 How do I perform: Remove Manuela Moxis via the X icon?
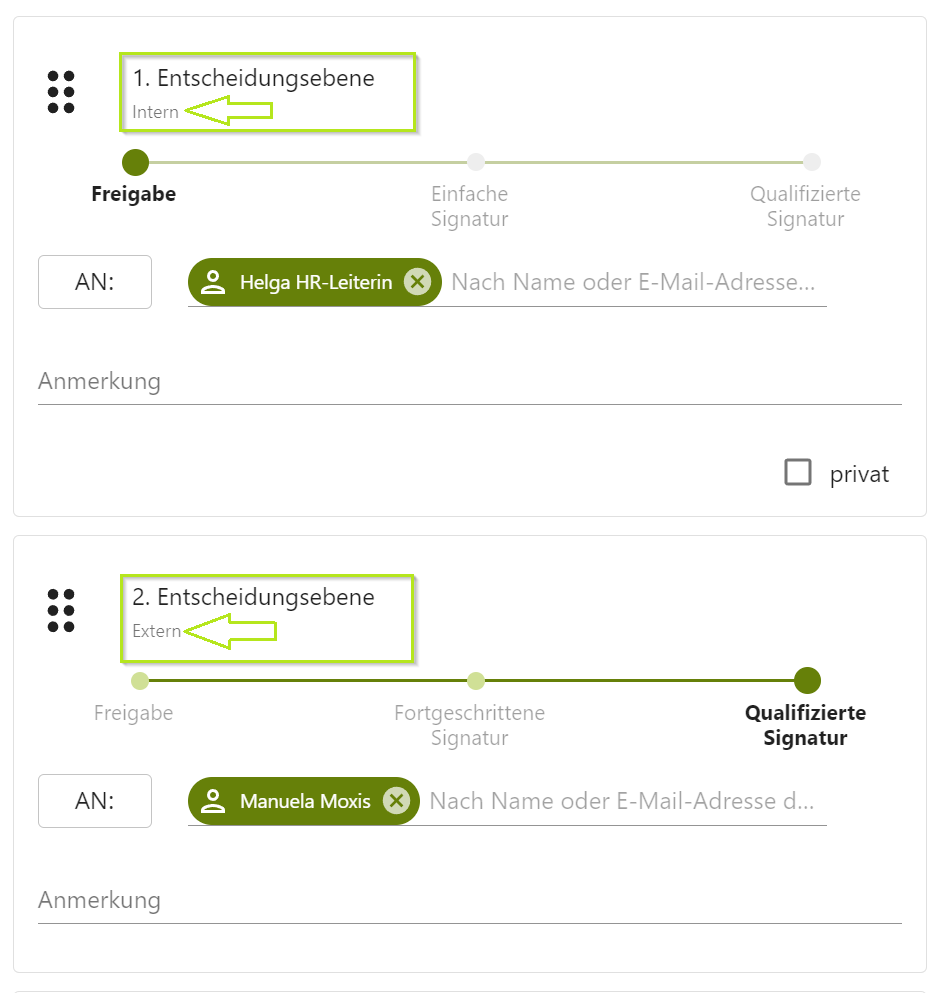point(397,800)
